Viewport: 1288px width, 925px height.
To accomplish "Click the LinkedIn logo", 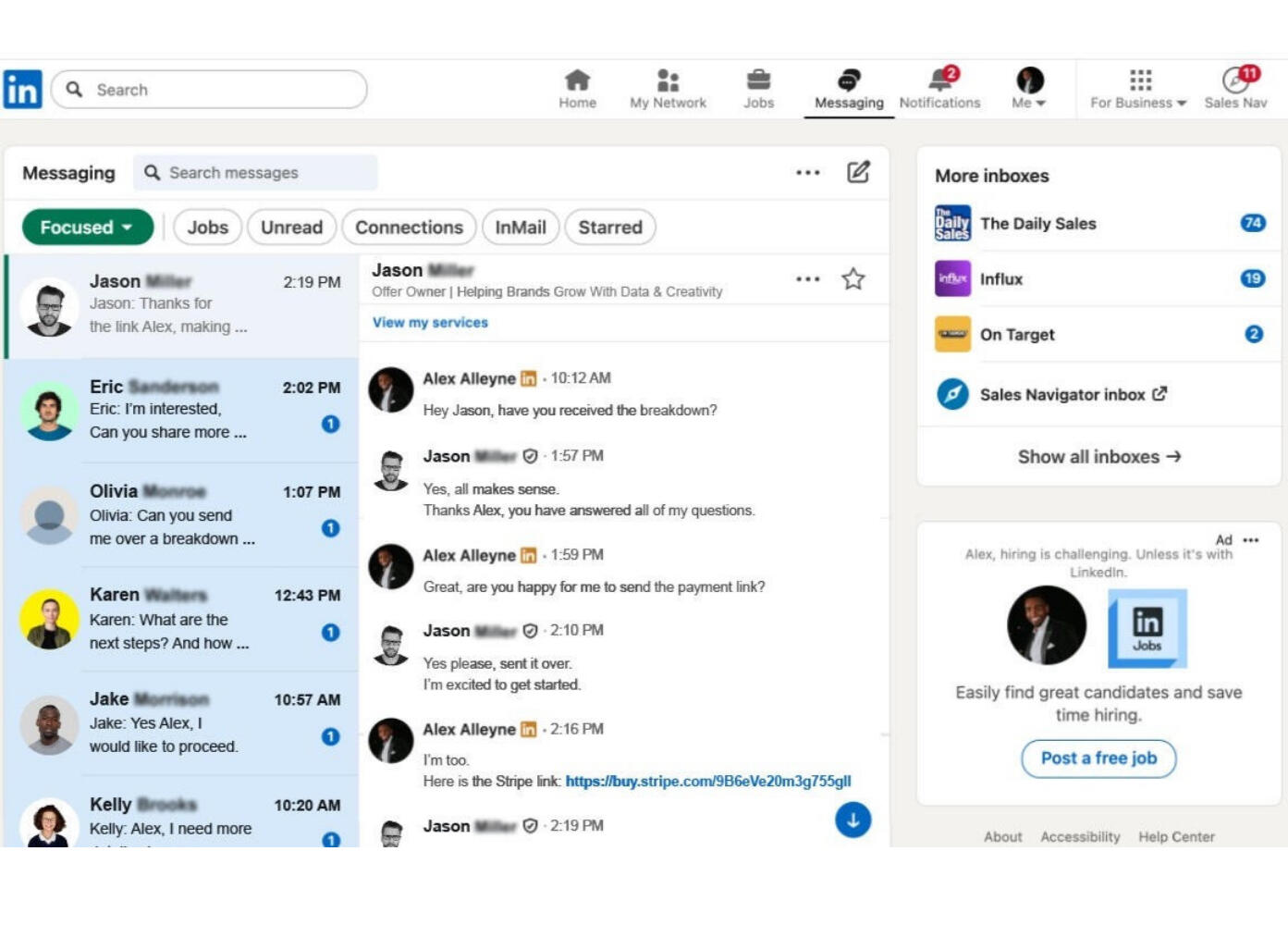I will click(x=24, y=89).
